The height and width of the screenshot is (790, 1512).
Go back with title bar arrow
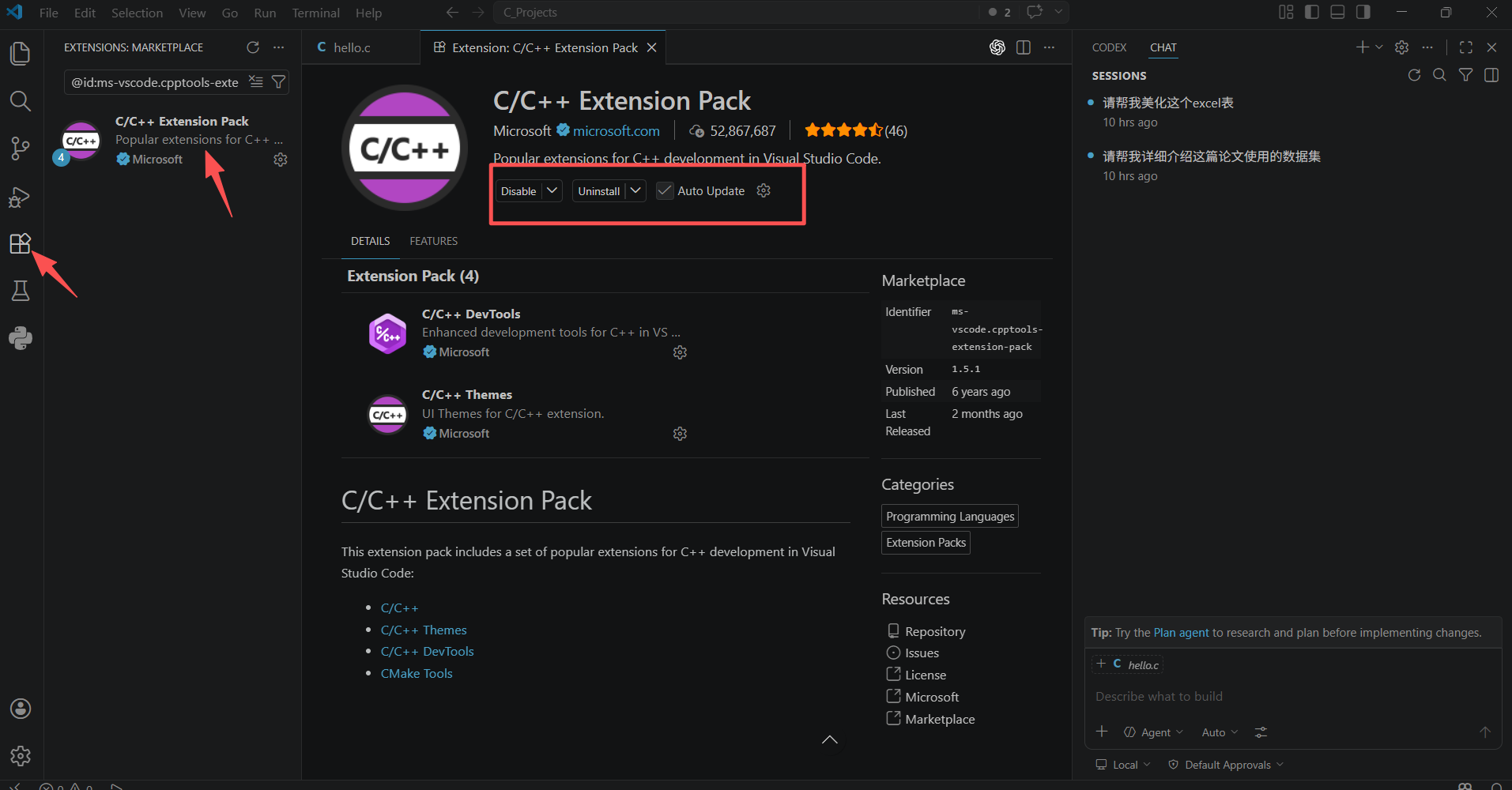point(452,13)
